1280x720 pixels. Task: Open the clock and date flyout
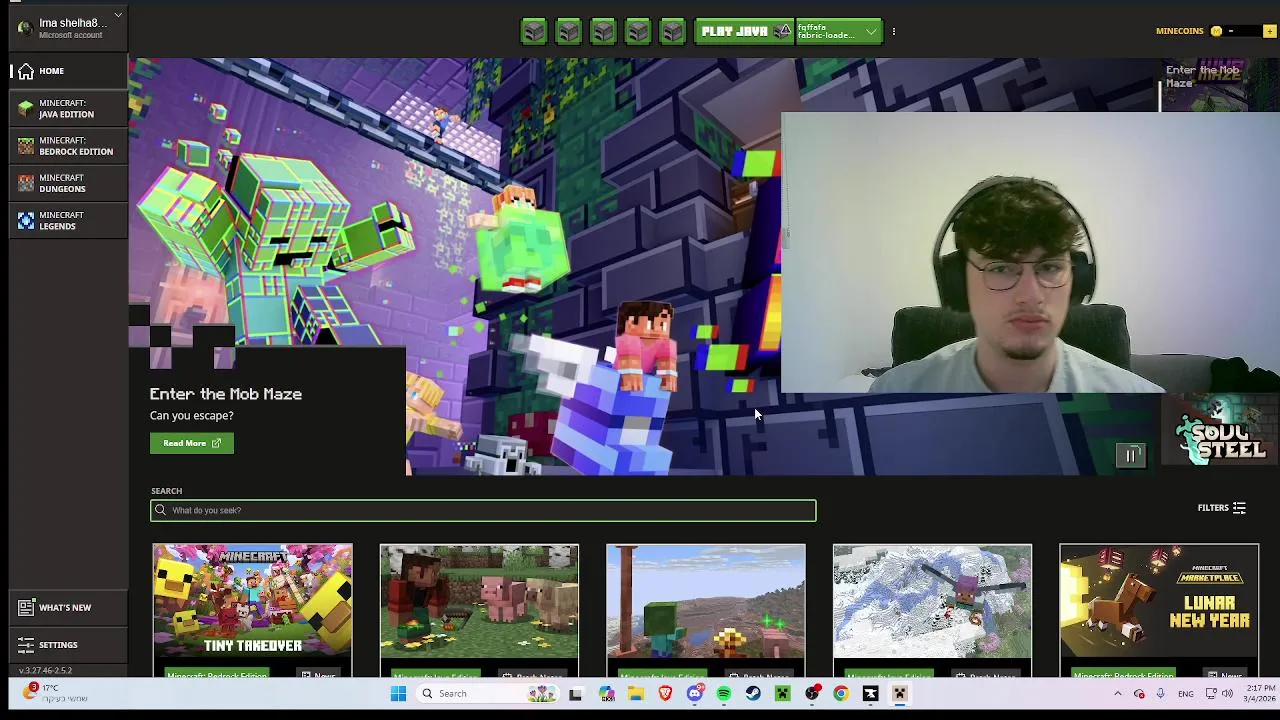pos(1260,694)
